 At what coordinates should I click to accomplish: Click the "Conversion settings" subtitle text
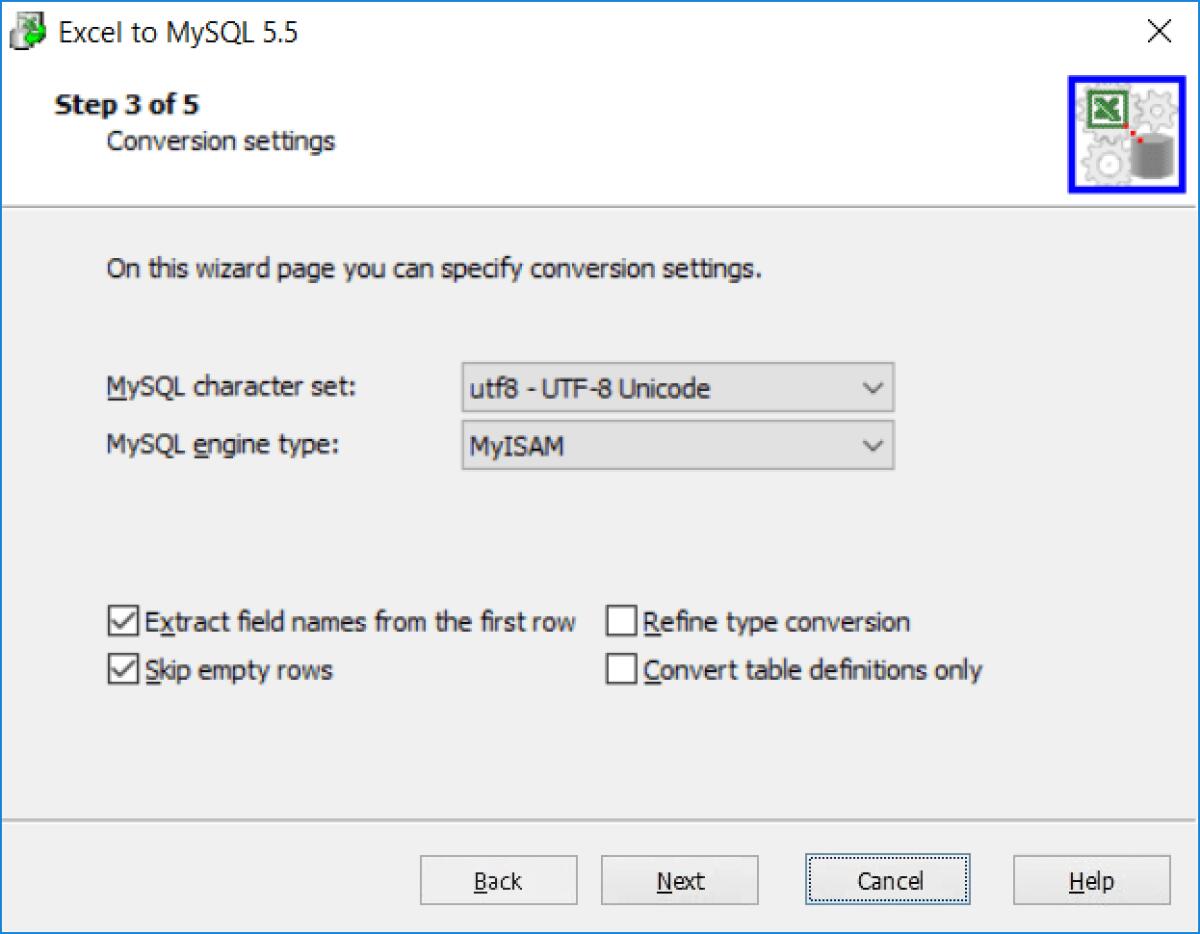(x=219, y=141)
